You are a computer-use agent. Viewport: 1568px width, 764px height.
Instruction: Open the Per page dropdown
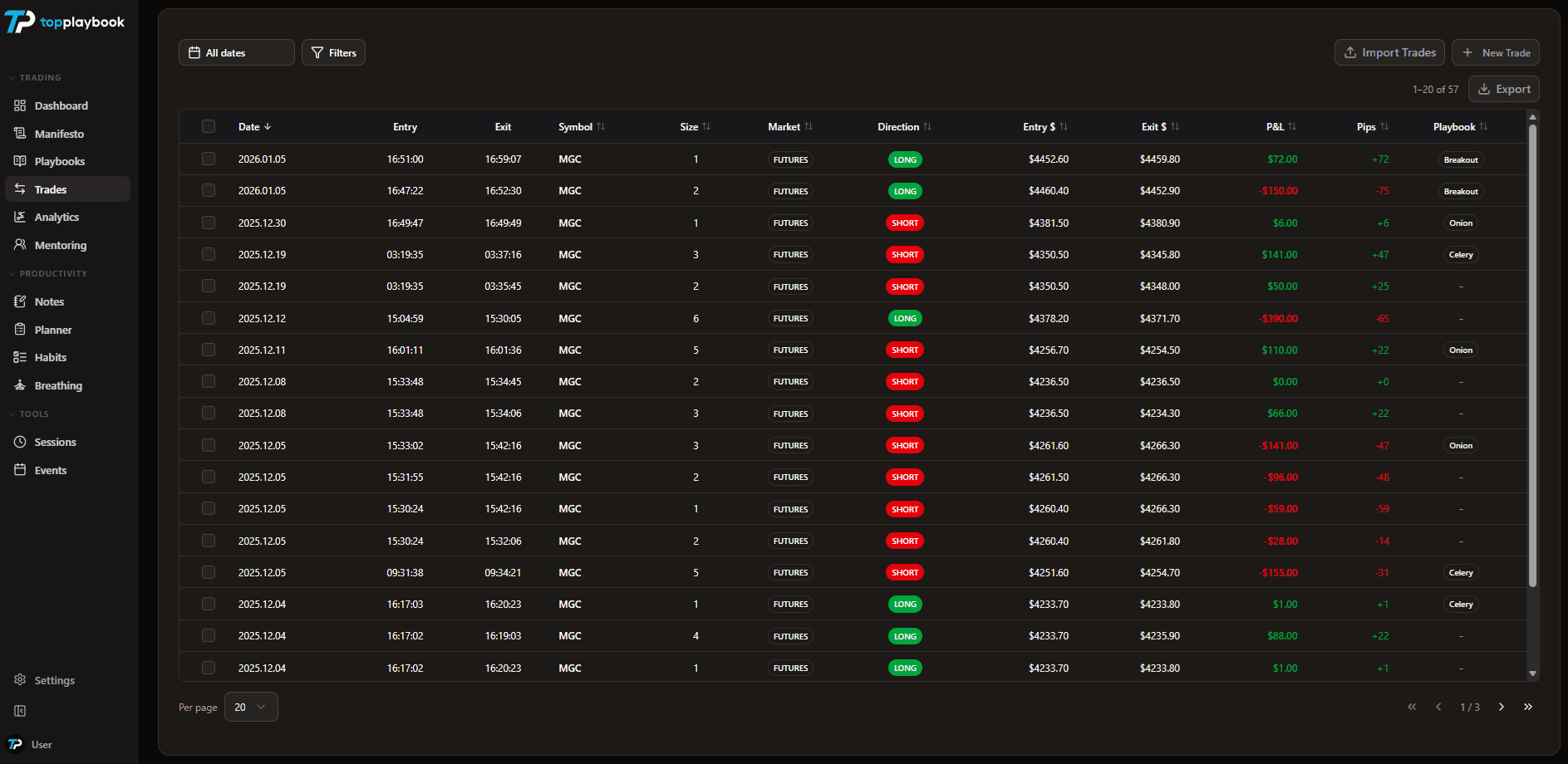250,707
